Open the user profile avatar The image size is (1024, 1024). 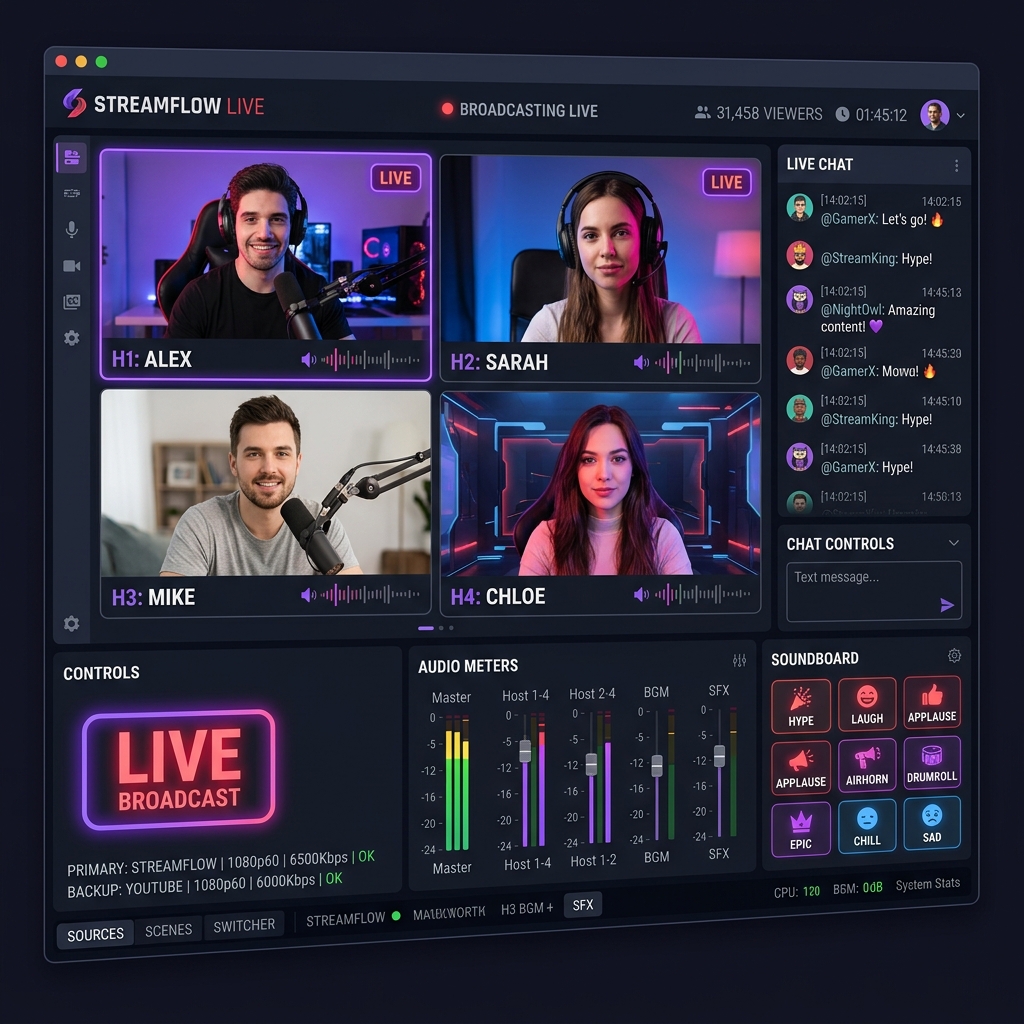click(x=935, y=115)
